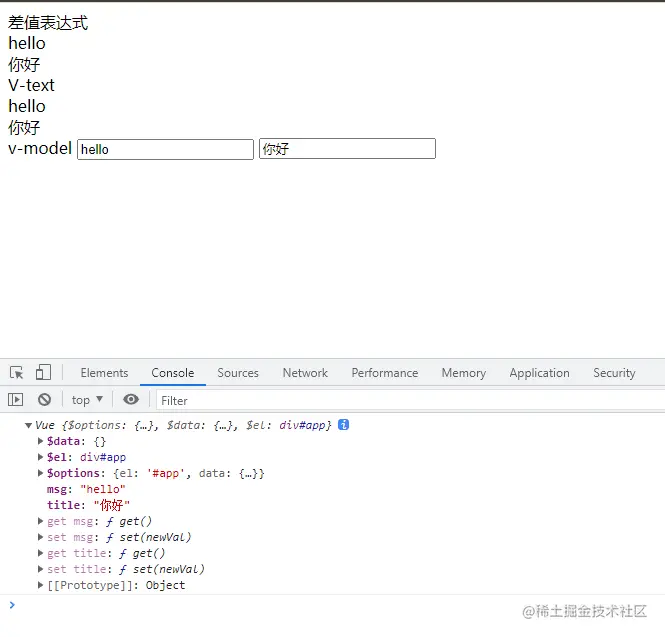Focus the console Filter field

pos(410,400)
